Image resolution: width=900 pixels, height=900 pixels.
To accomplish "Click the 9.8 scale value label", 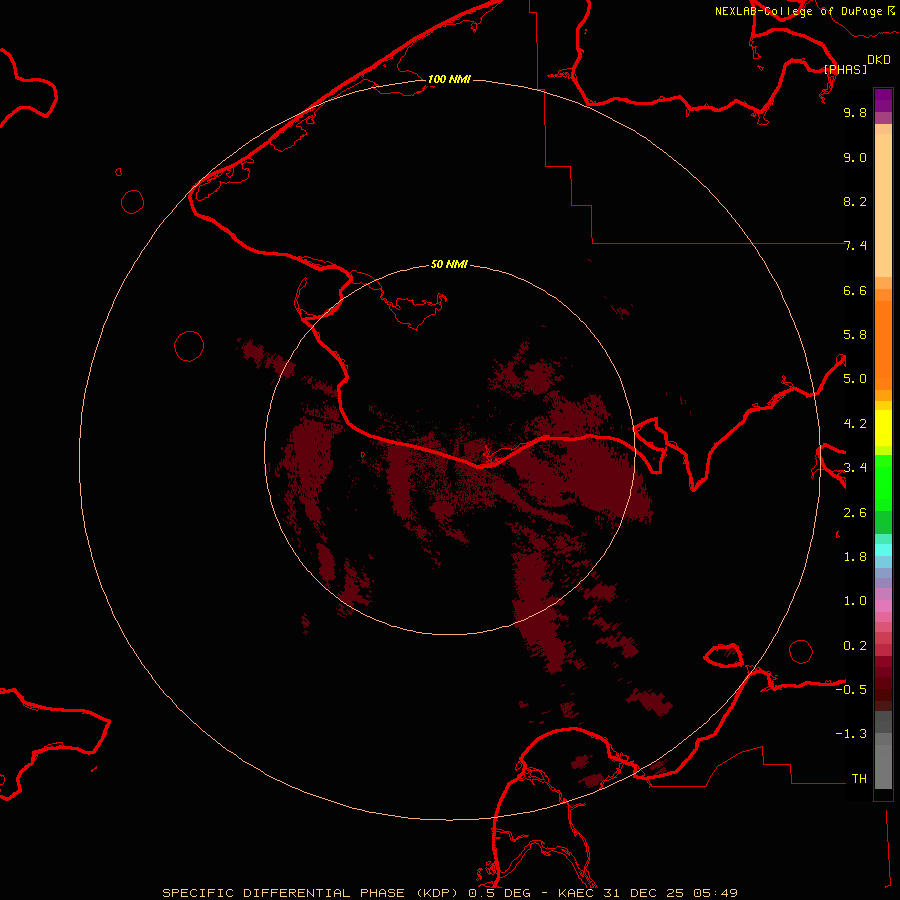I will (855, 113).
